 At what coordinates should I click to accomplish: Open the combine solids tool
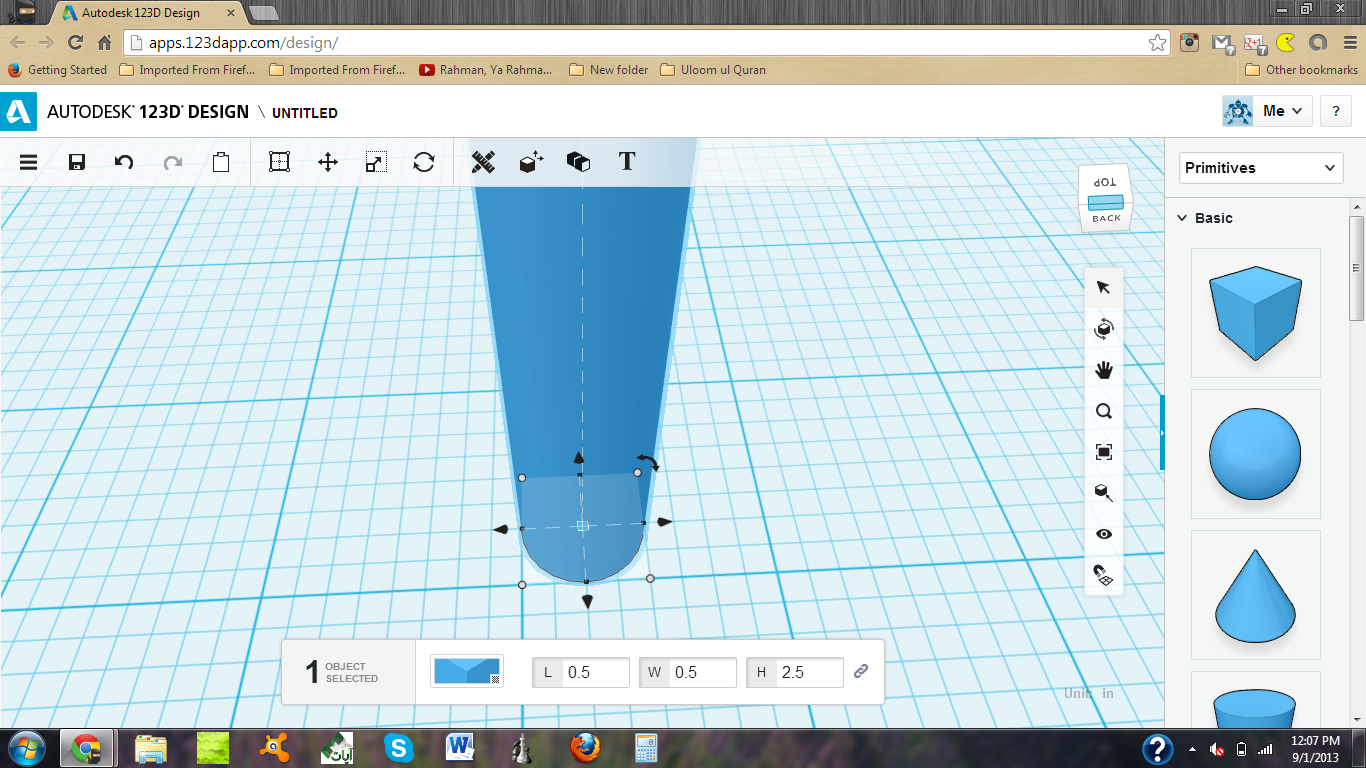coord(578,162)
